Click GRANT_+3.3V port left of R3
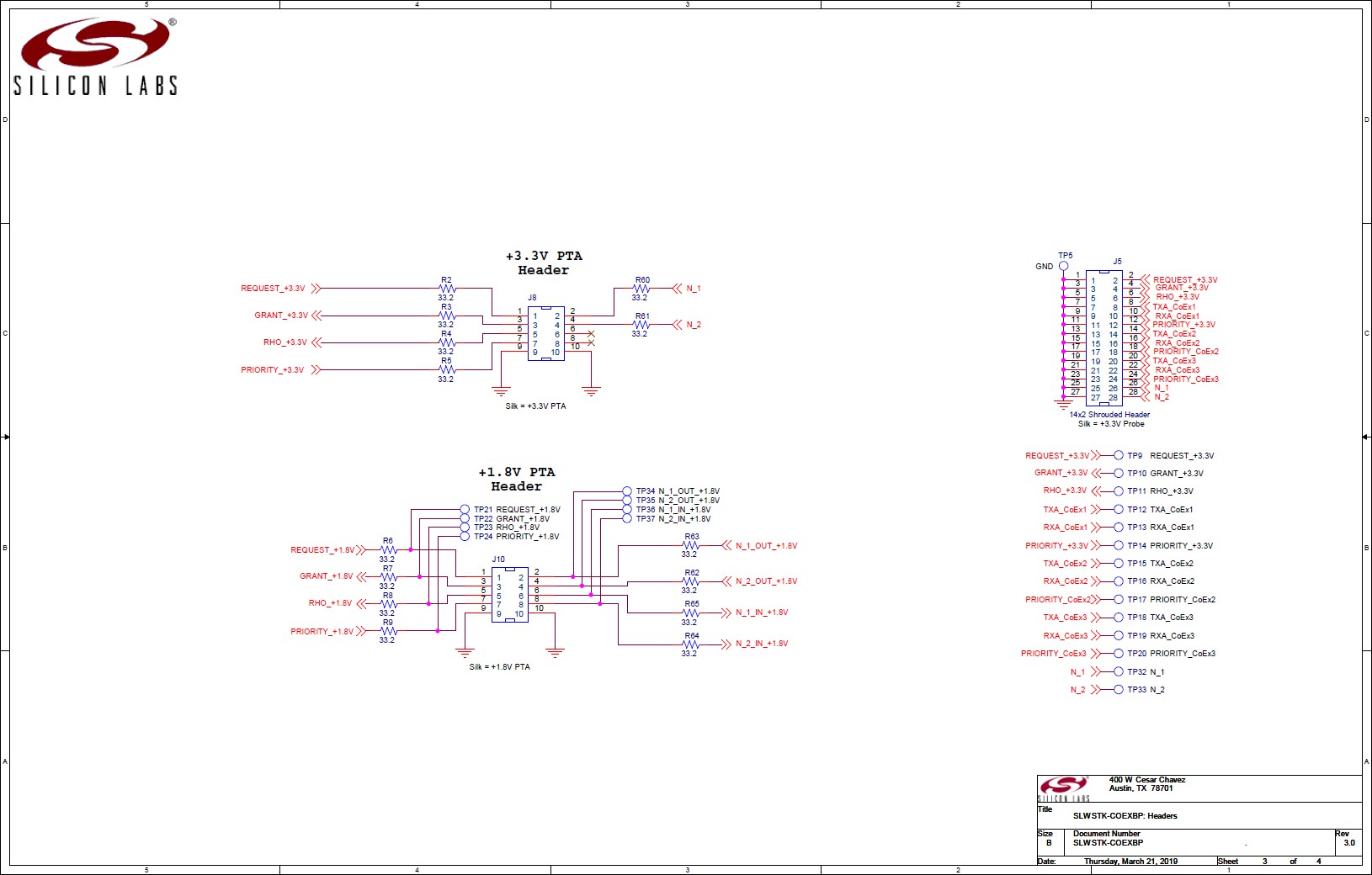The width and height of the screenshot is (1372, 875). [x=287, y=316]
